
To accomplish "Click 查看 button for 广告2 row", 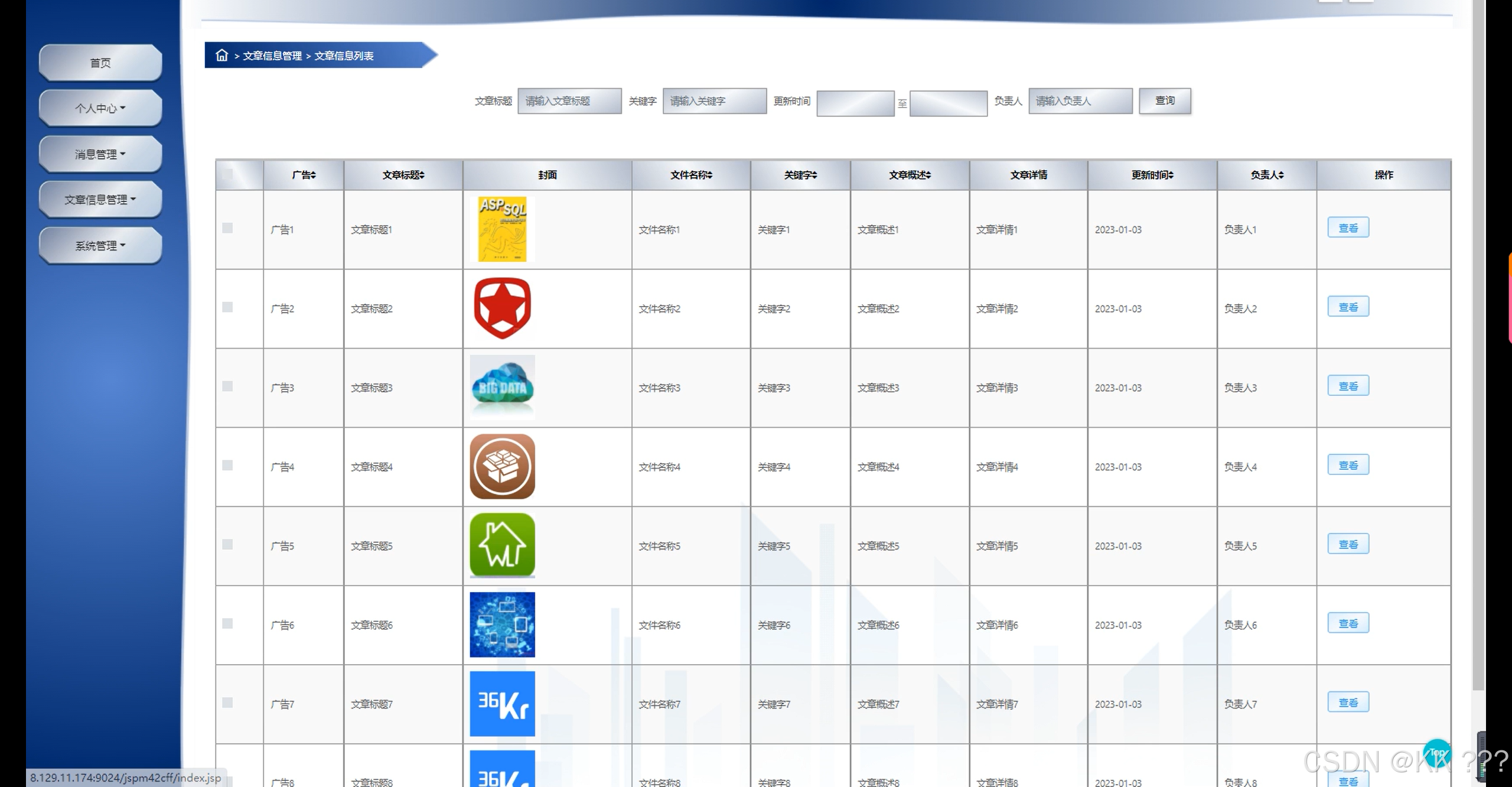I will tap(1348, 307).
